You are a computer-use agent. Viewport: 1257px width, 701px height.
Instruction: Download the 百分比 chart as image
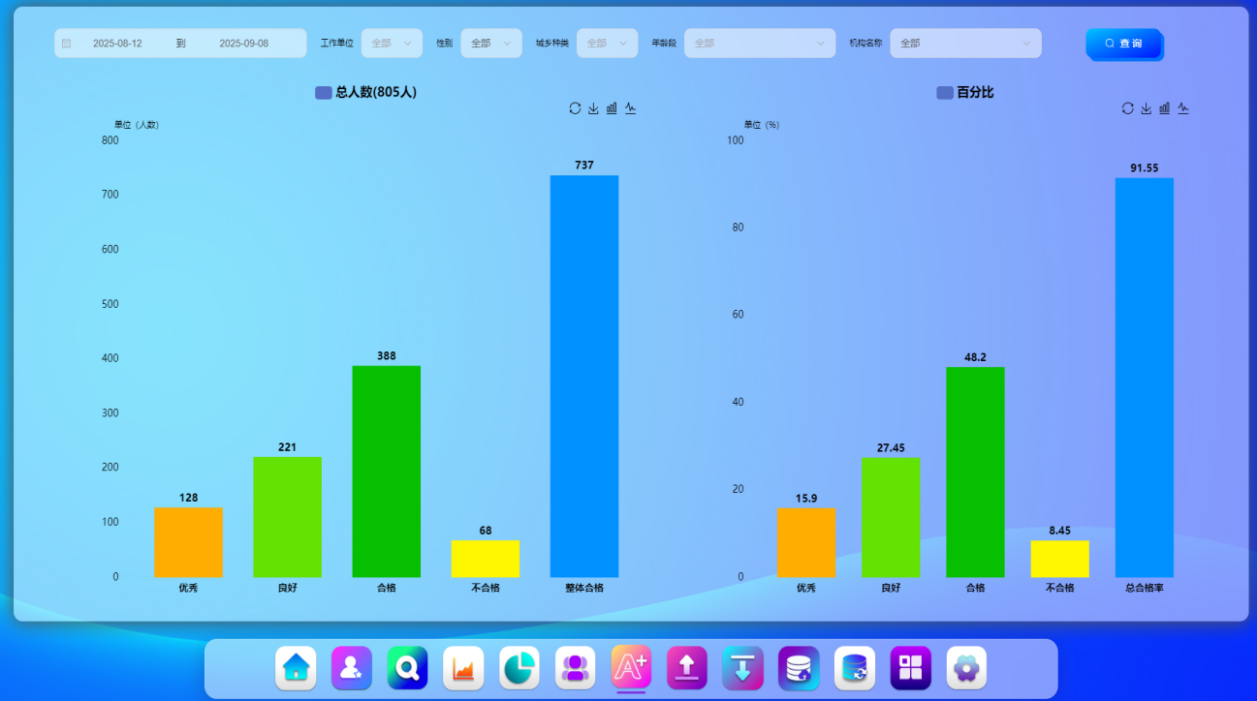point(1146,108)
